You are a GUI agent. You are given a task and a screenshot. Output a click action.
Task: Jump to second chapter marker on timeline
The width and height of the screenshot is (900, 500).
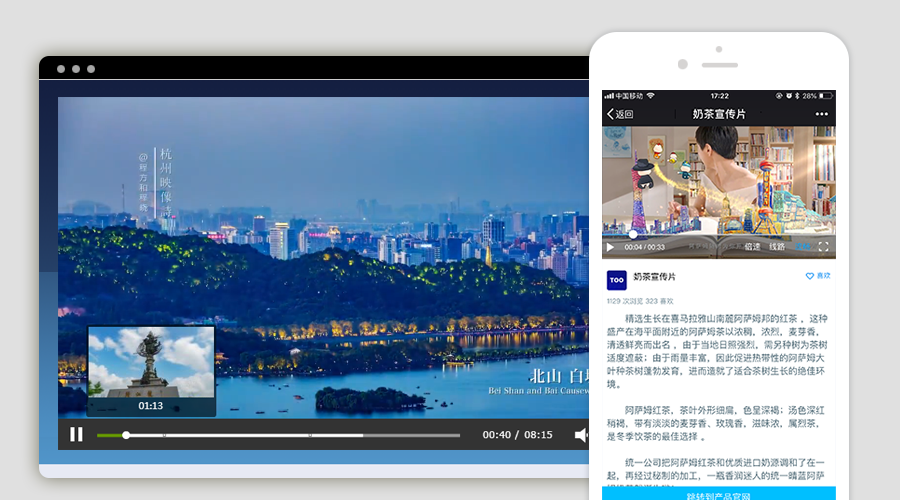[x=310, y=435]
